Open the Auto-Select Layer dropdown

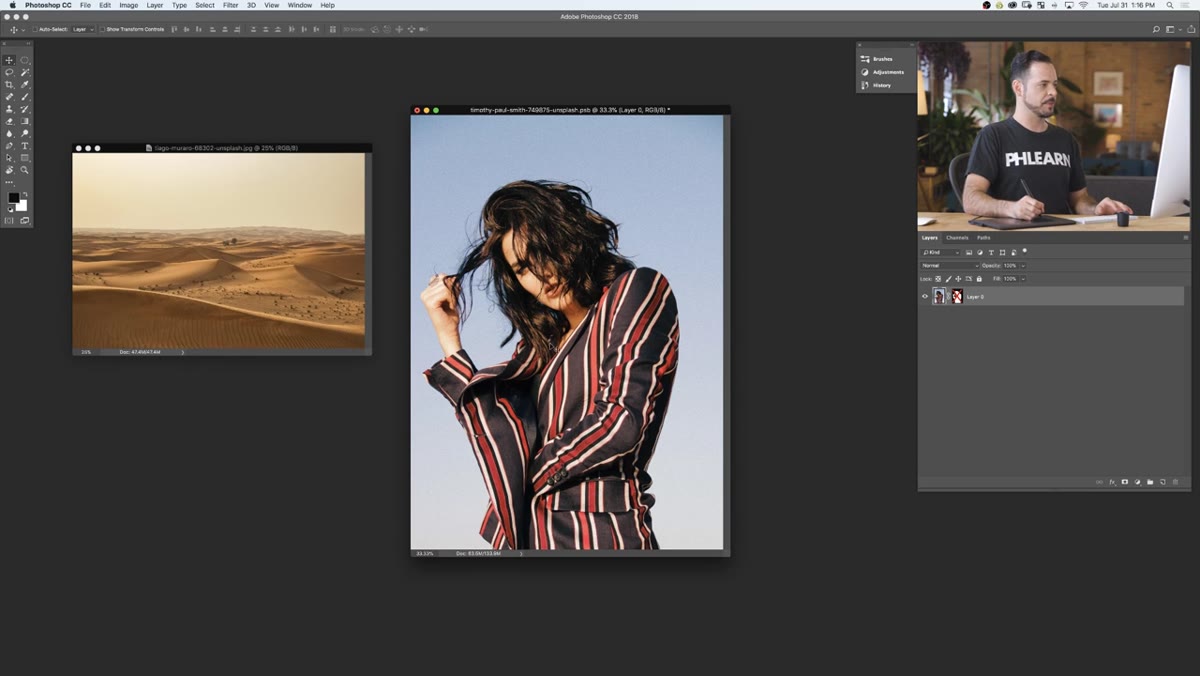[83, 29]
